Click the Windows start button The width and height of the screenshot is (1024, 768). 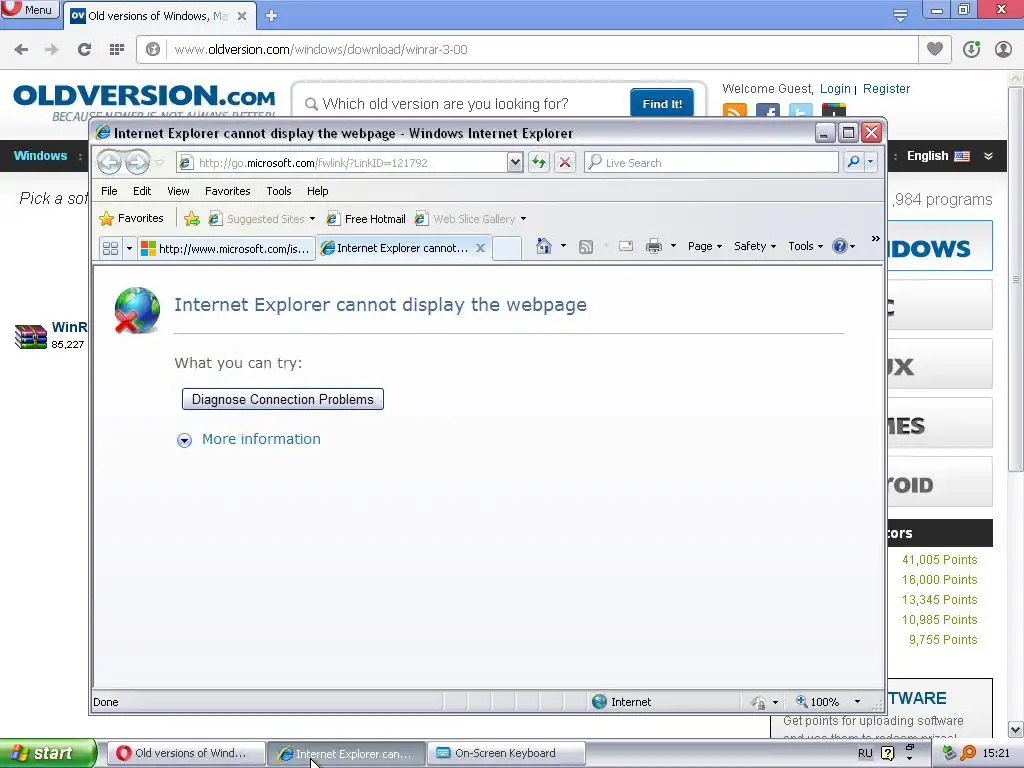click(x=48, y=753)
